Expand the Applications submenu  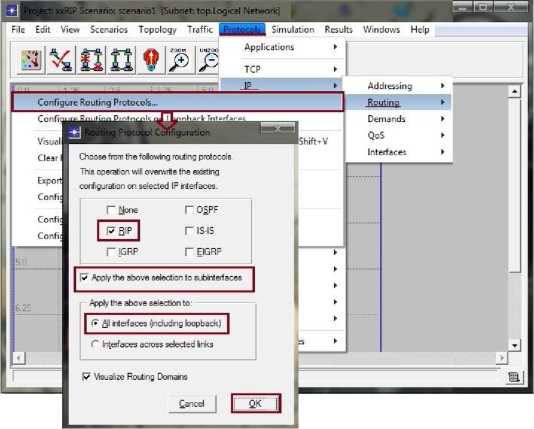coord(283,47)
